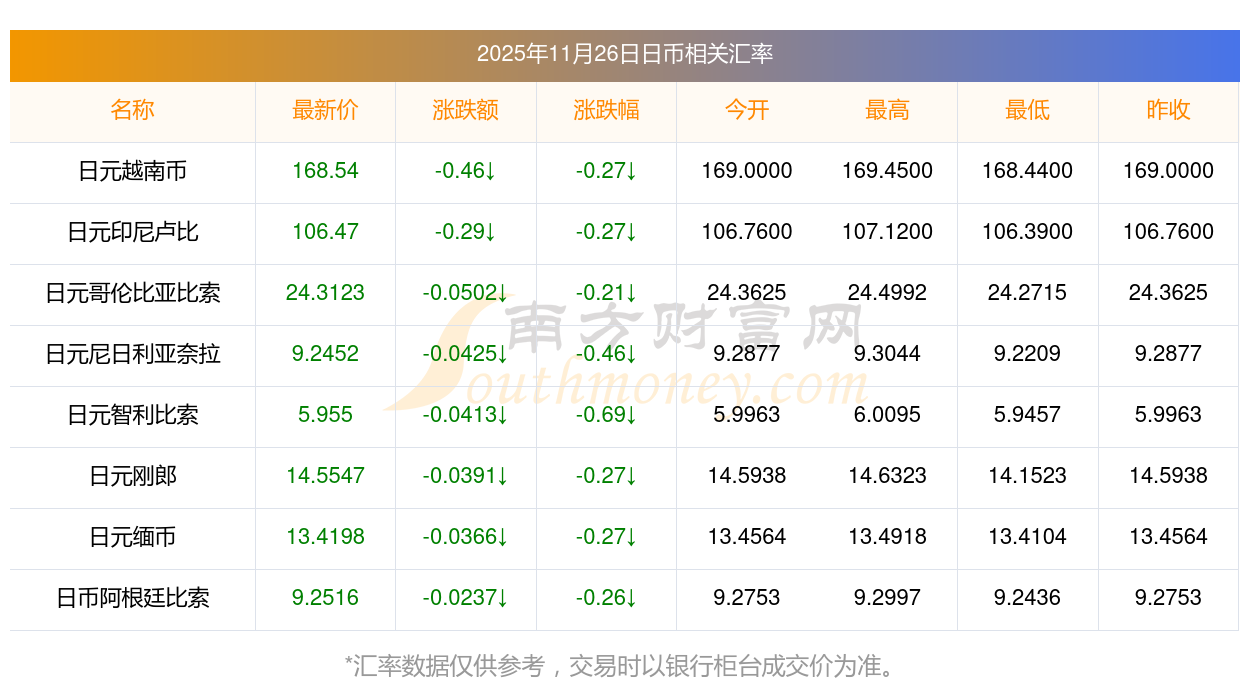The height and width of the screenshot is (697, 1250).
Task: Click latest price 106.47
Action: (325, 232)
